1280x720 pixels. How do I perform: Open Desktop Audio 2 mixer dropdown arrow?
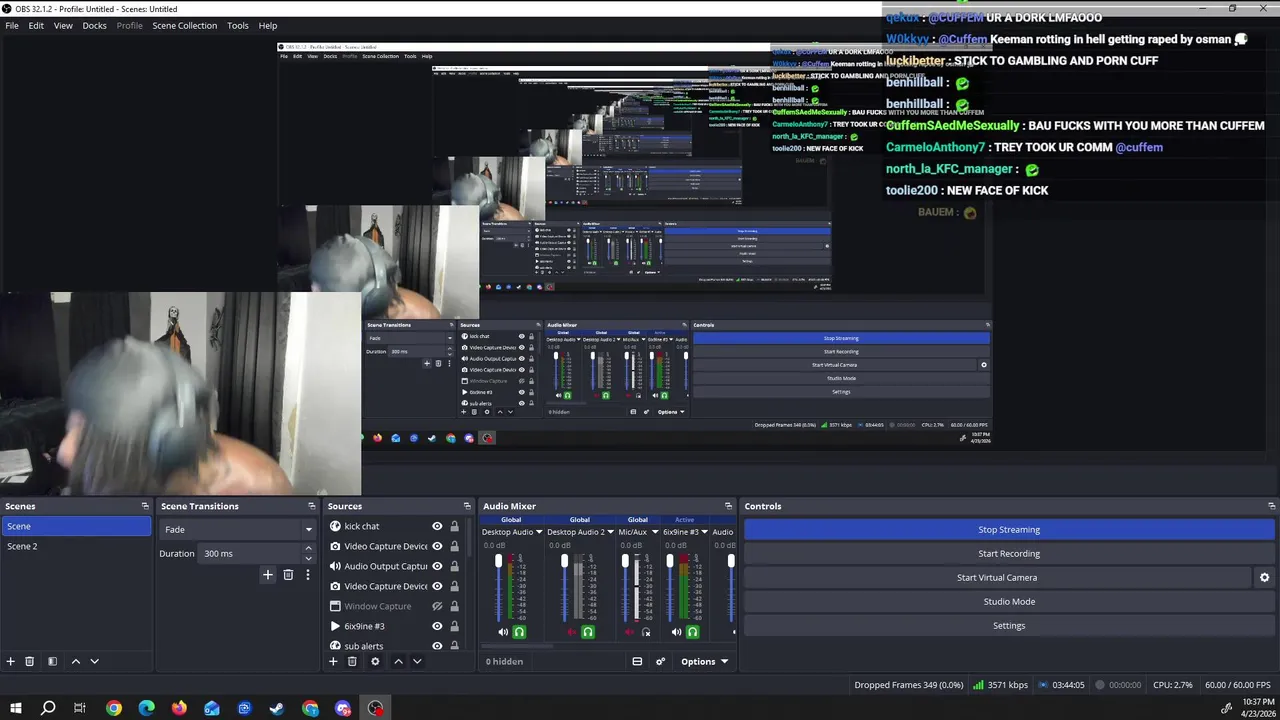[611, 532]
